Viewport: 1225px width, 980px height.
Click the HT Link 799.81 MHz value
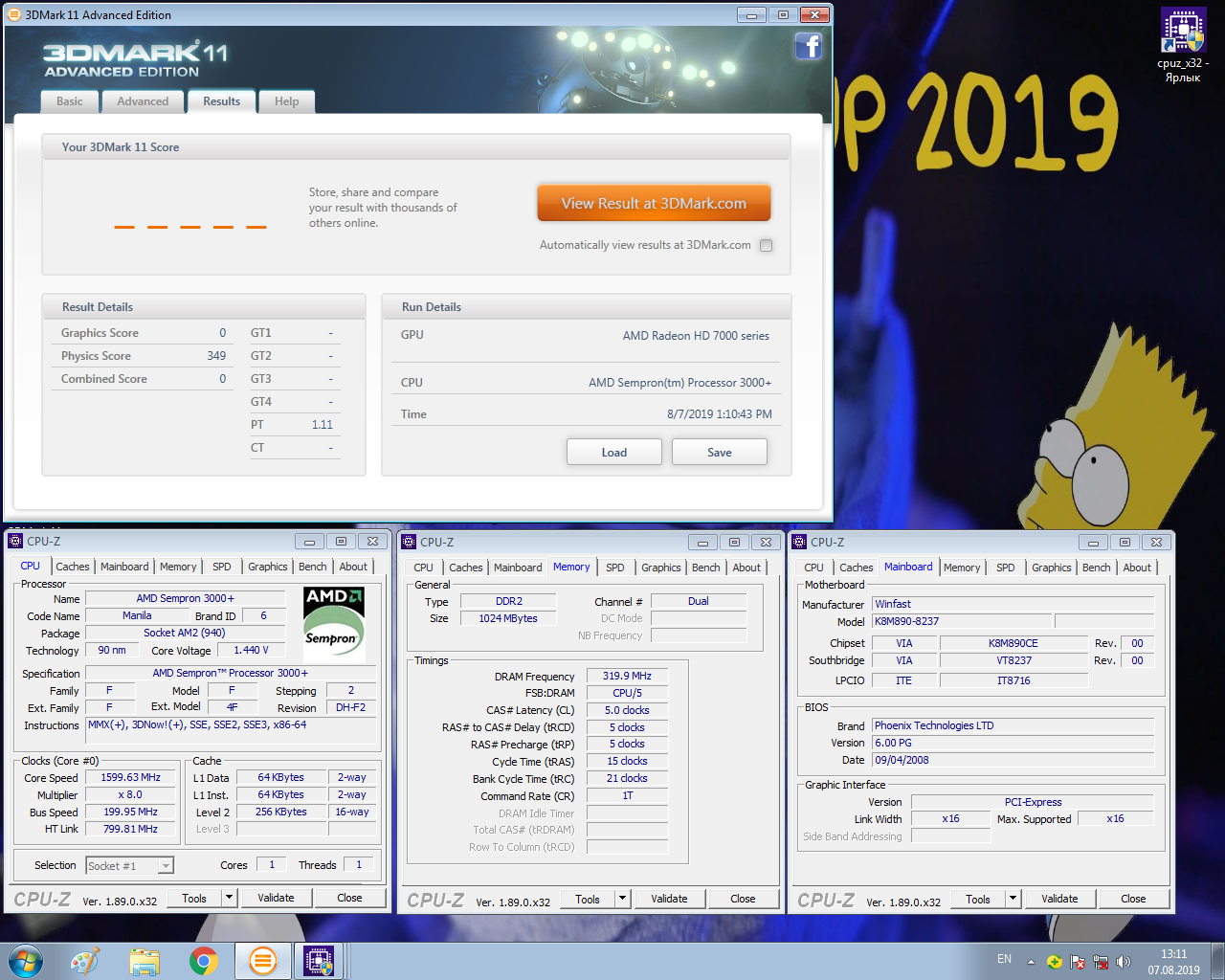coord(131,829)
